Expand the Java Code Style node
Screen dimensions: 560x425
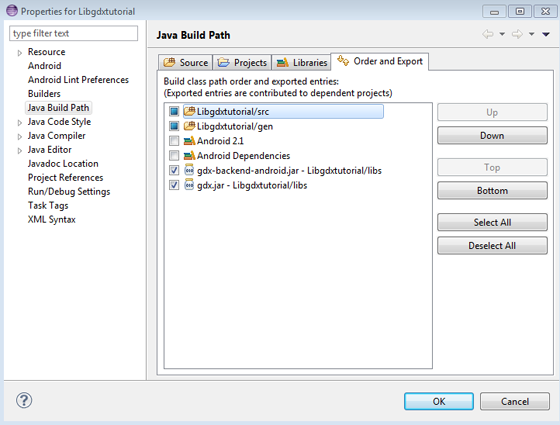(x=20, y=123)
